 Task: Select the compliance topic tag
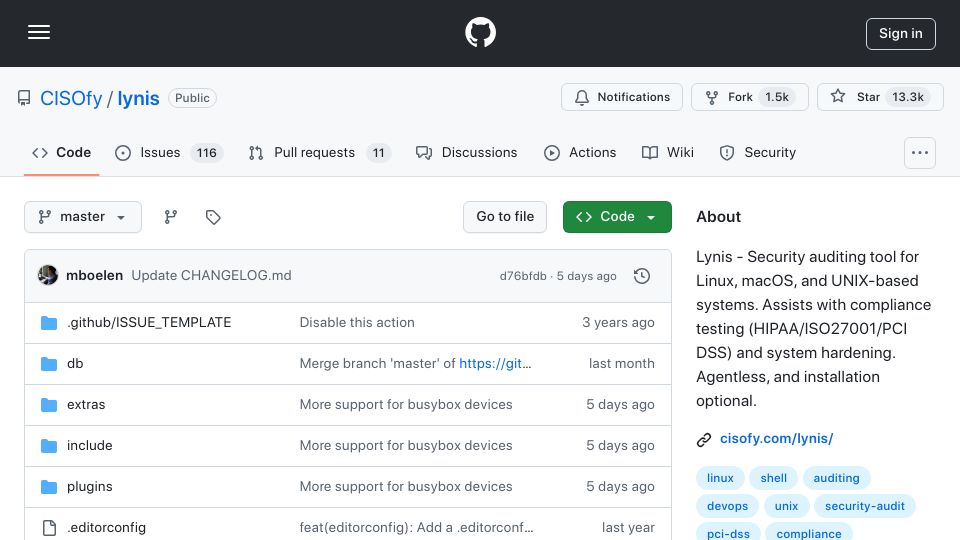pyautogui.click(x=809, y=533)
